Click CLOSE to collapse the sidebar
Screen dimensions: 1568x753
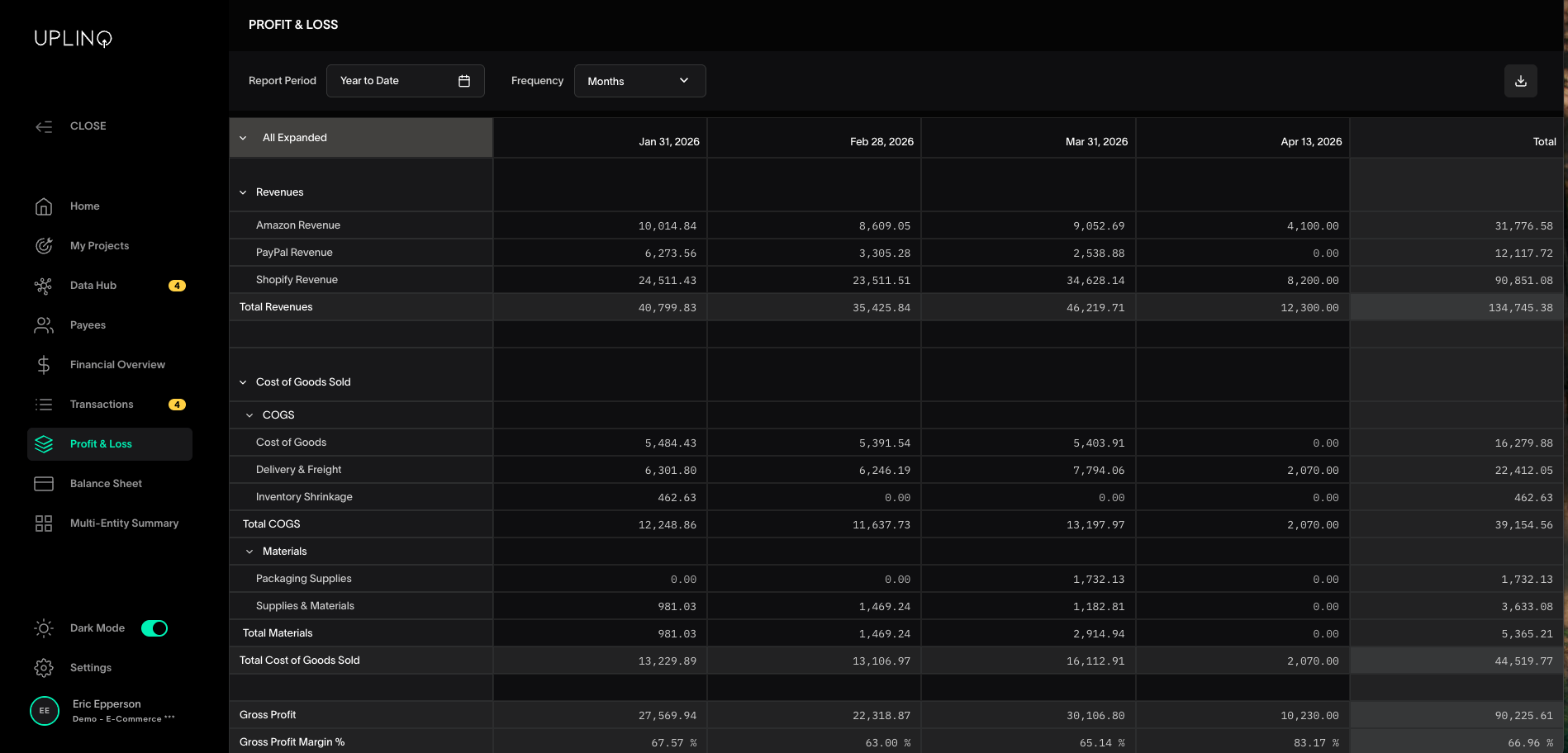[88, 126]
